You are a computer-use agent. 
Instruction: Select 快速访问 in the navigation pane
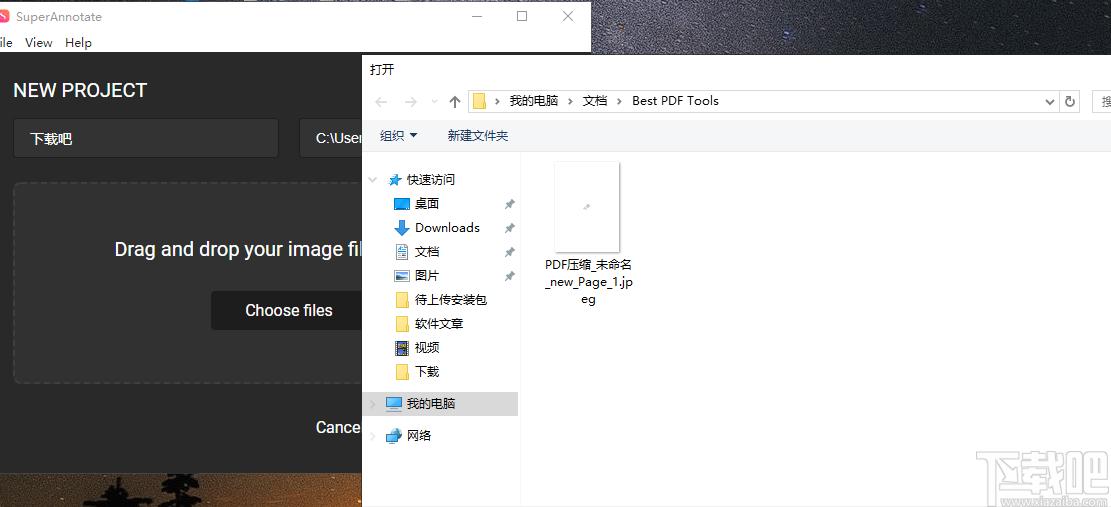[431, 180]
